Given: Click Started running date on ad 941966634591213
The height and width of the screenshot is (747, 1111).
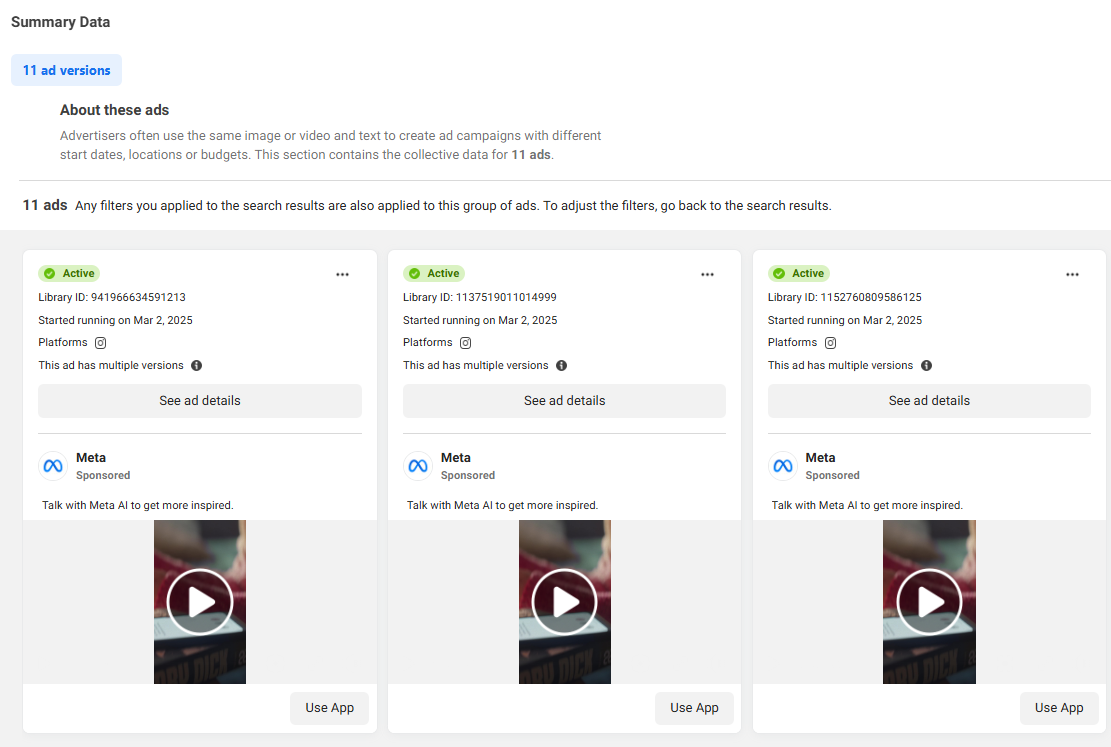Looking at the screenshot, I should [115, 320].
